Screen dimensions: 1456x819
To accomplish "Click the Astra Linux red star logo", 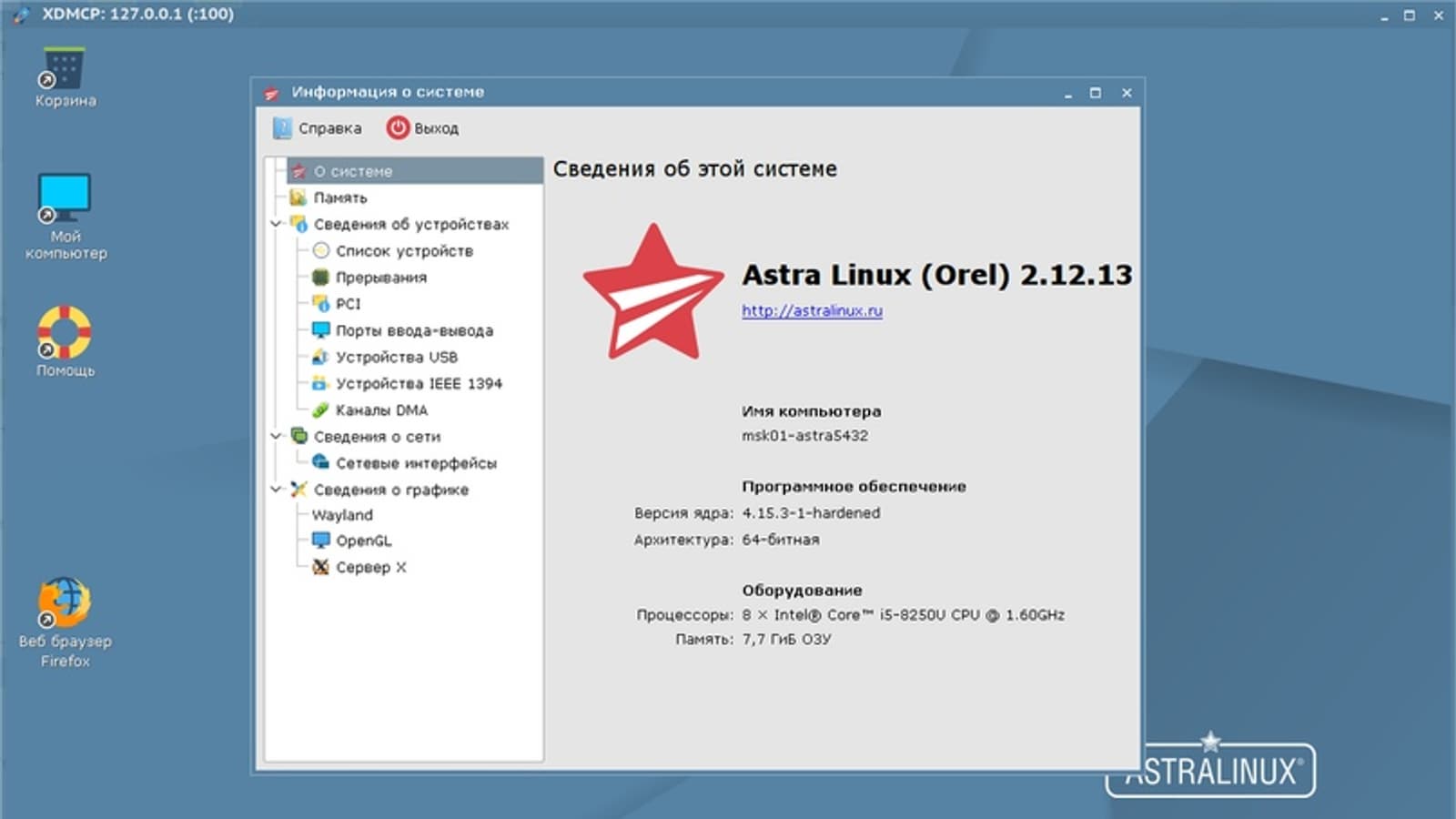I will coord(653,293).
